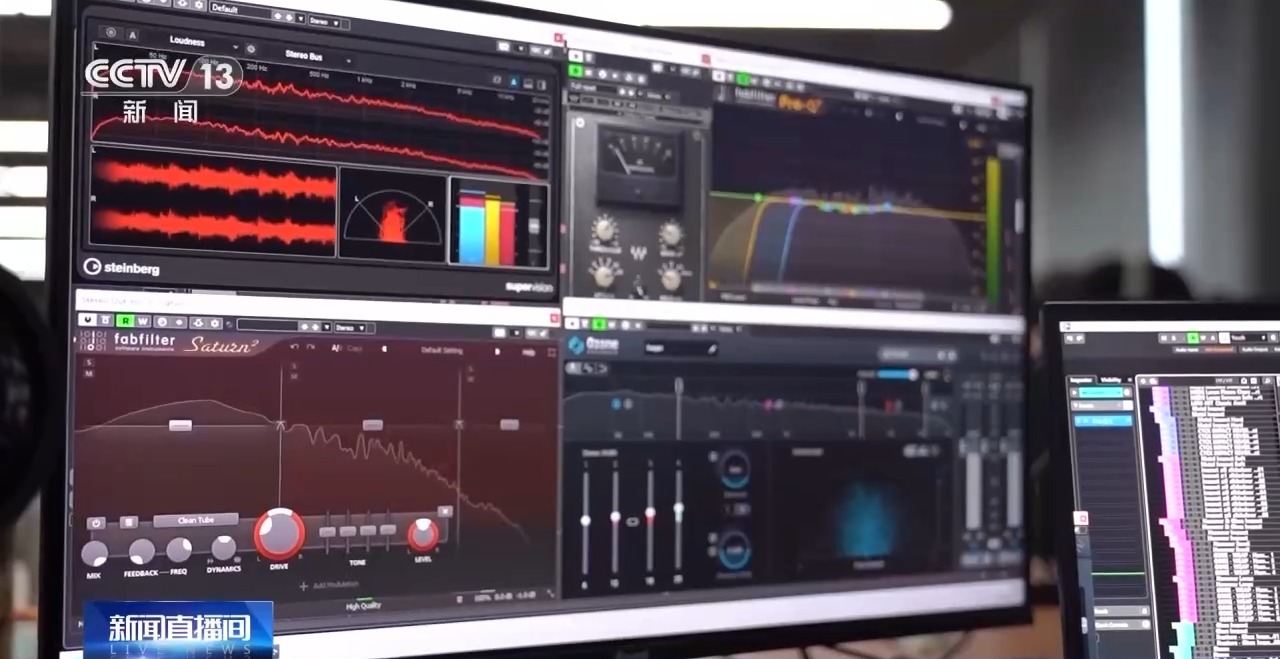Screen dimensions: 1280x659
Task: Open the High Quality option in Saturn 2
Action: [363, 606]
